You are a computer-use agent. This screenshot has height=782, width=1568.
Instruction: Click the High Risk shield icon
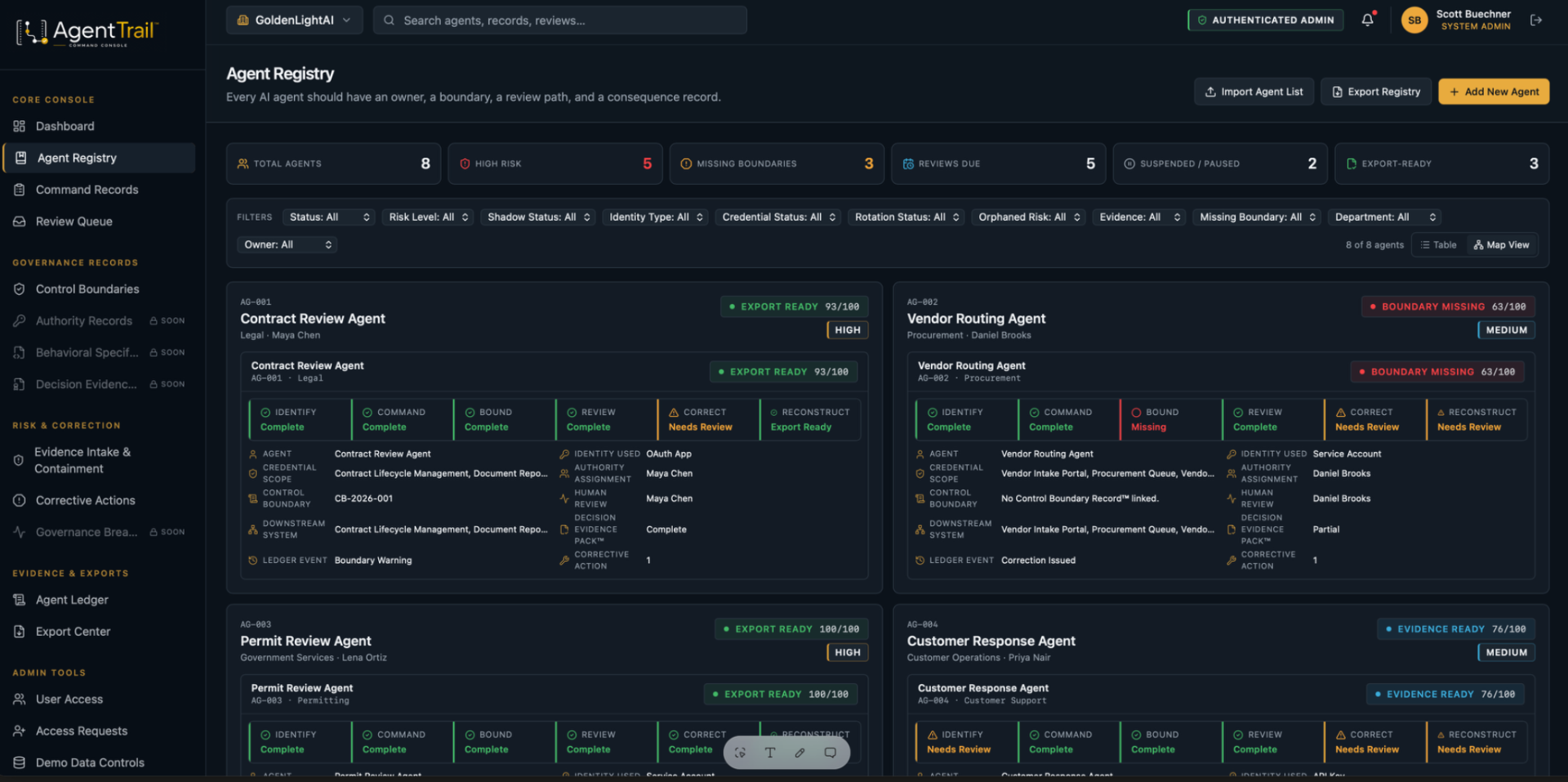pos(465,163)
